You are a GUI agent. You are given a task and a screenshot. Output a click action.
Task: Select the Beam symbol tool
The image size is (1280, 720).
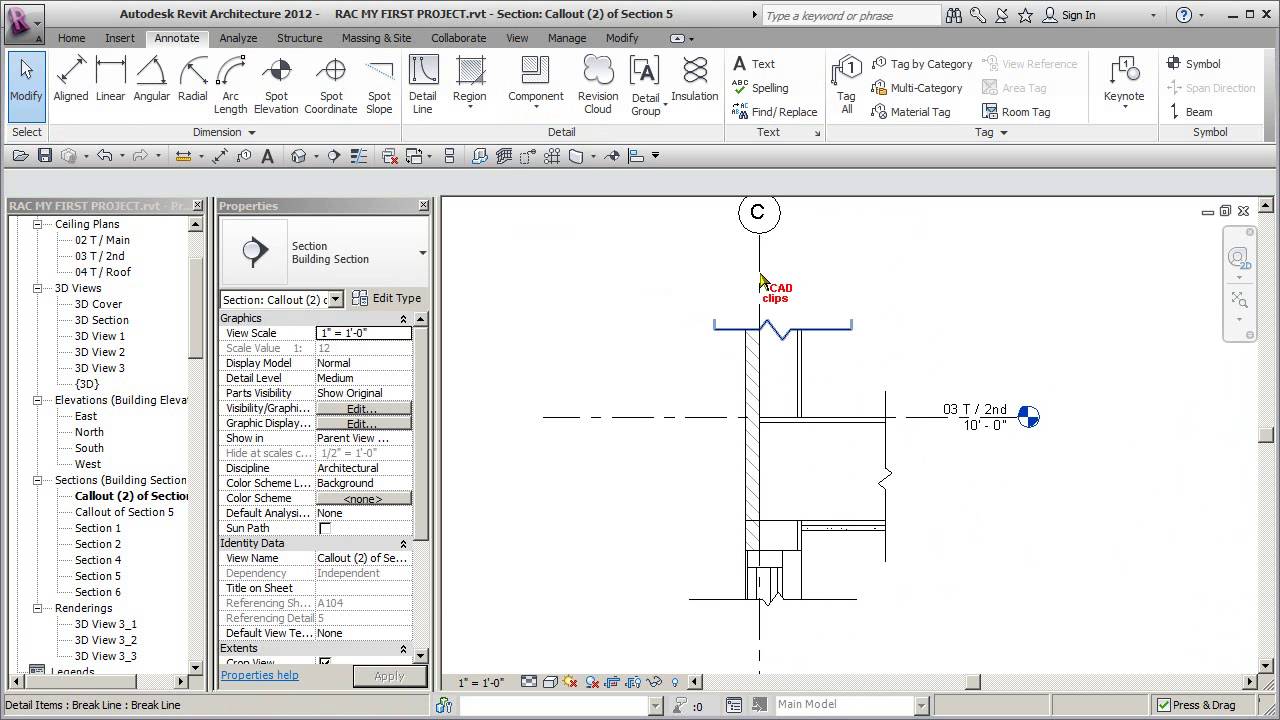1190,112
